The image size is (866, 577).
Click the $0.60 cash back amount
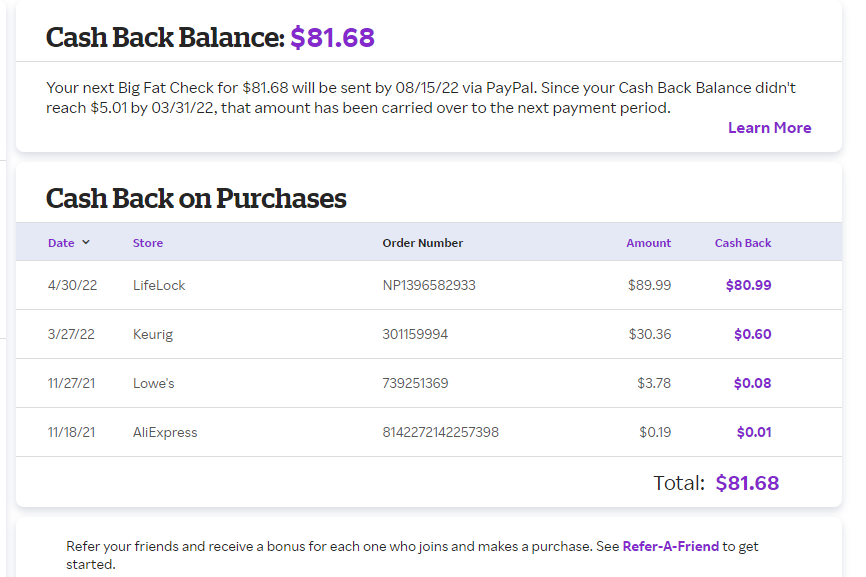752,334
